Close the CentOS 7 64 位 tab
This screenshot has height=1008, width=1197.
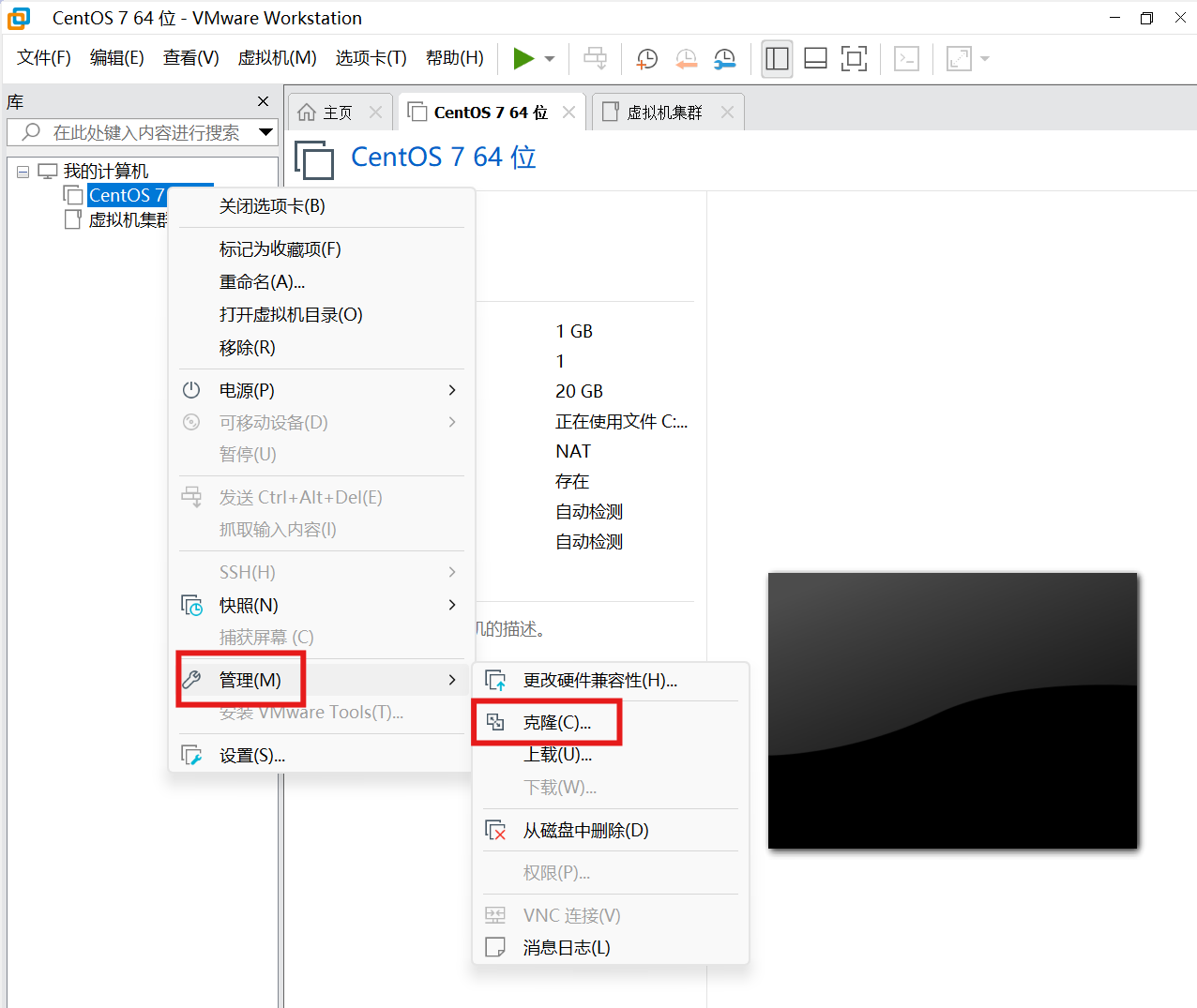coord(568,113)
